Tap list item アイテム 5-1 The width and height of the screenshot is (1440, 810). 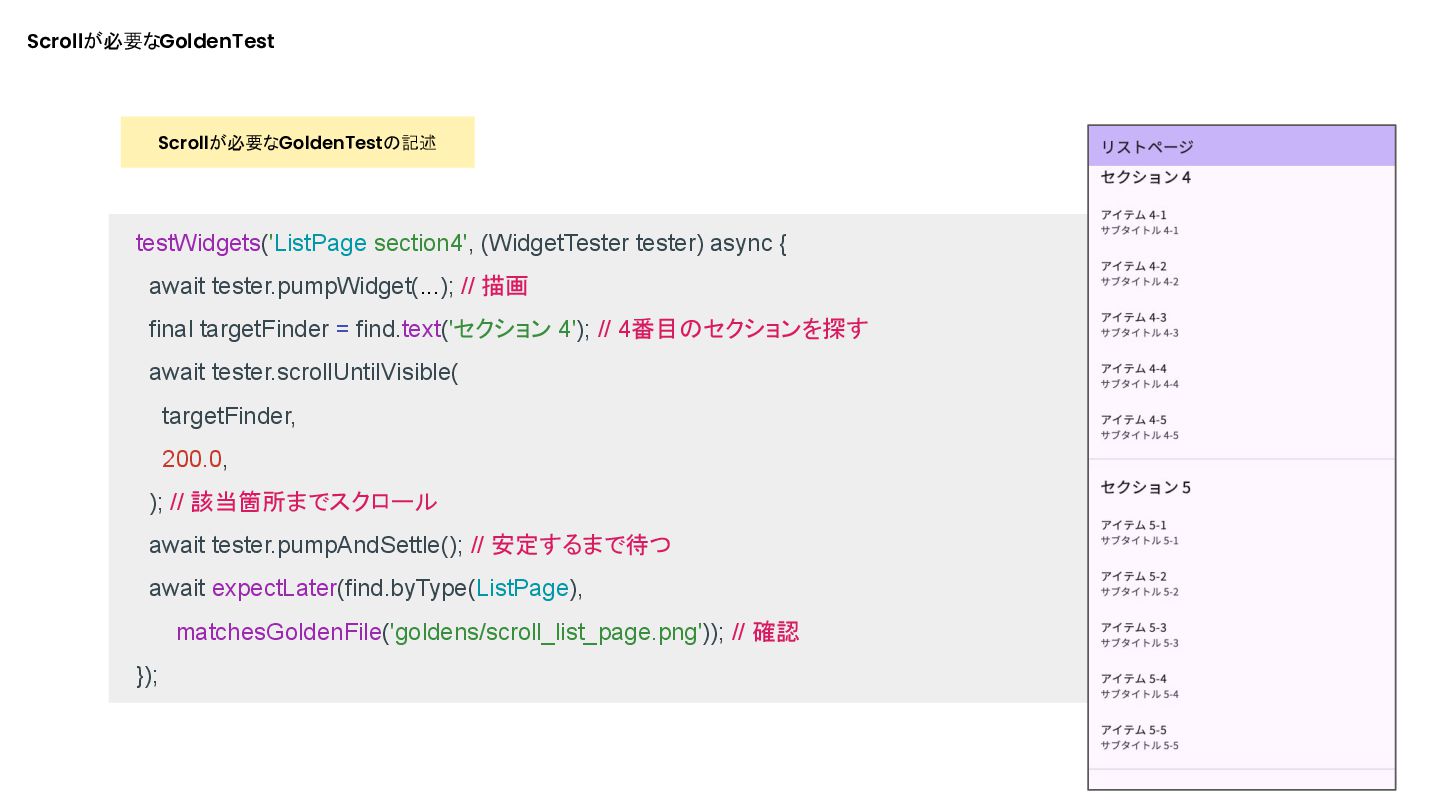1140,532
